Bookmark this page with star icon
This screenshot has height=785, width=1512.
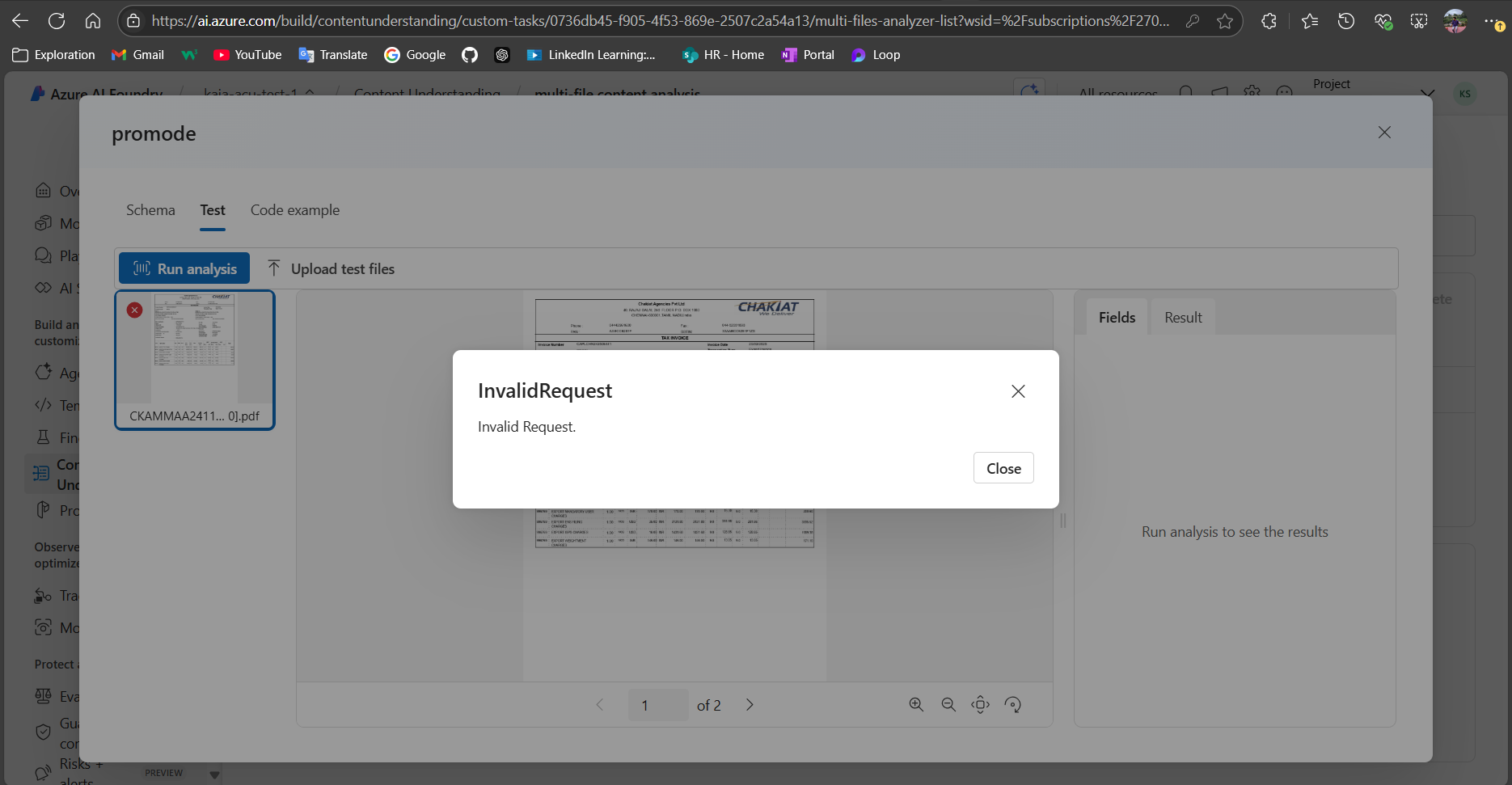(x=1225, y=21)
